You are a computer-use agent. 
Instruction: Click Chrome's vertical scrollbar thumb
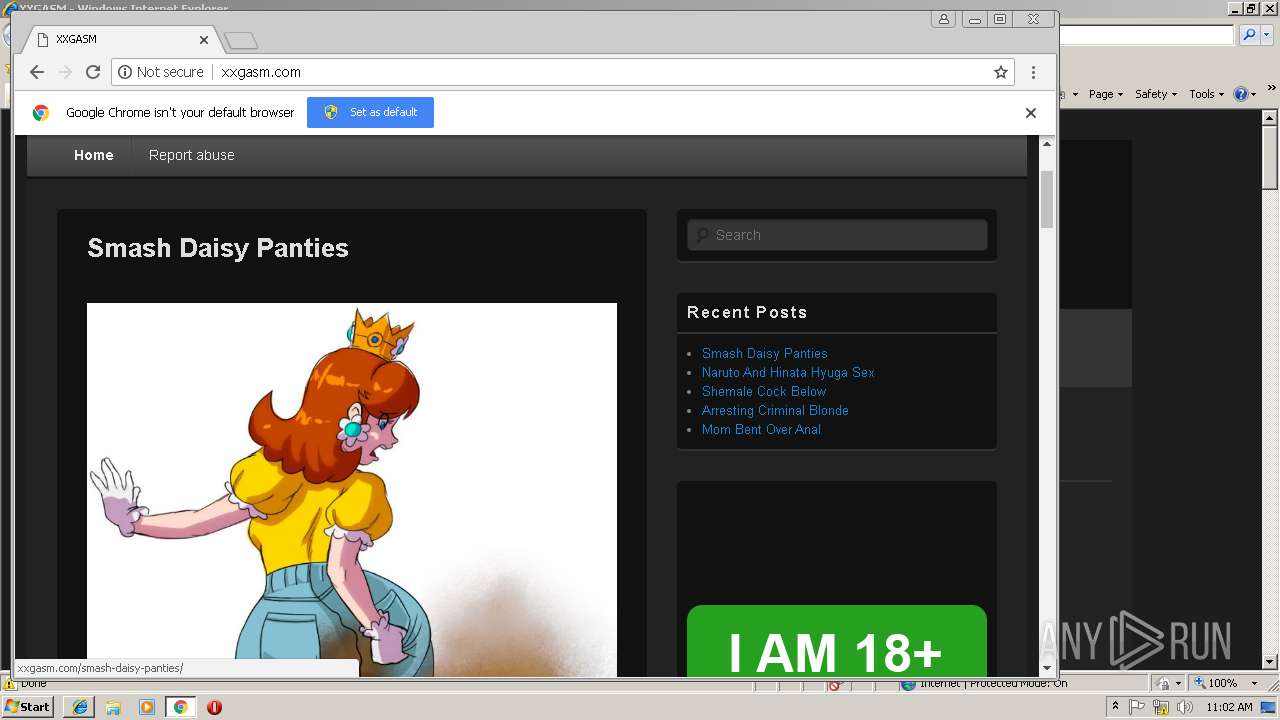[x=1047, y=199]
